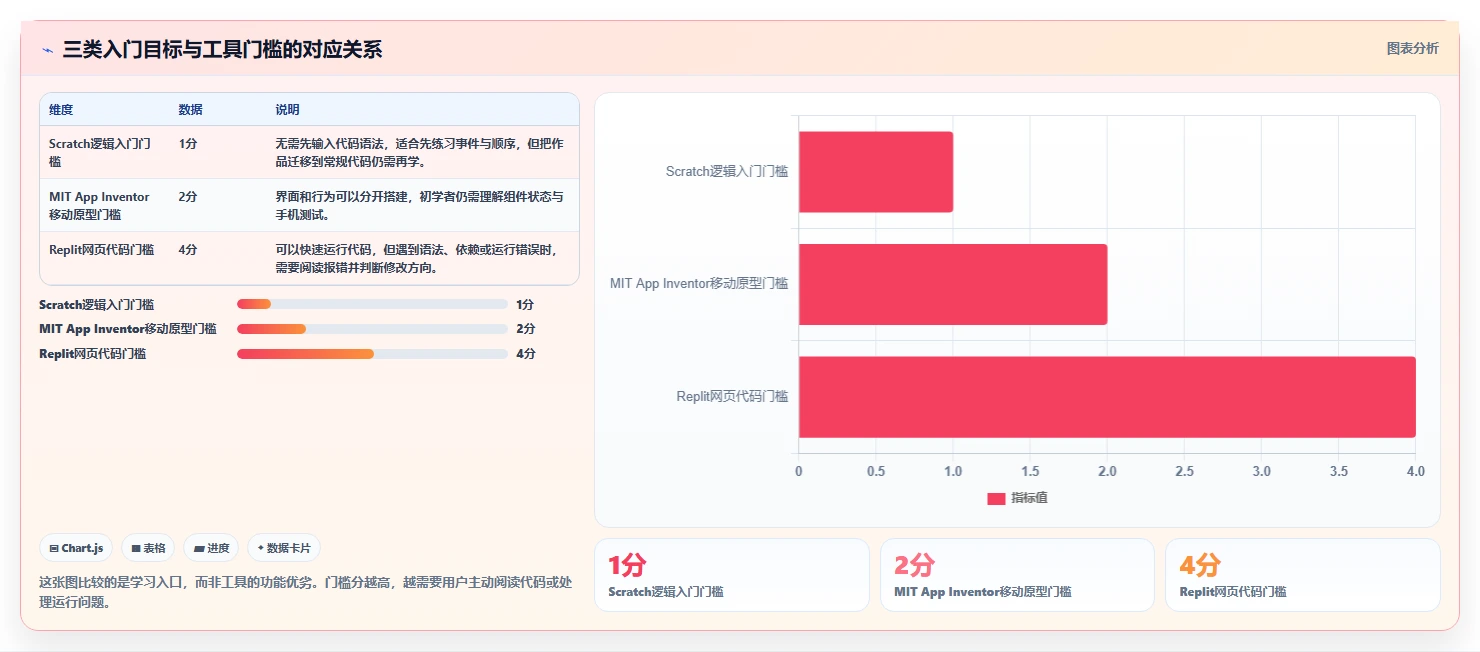Toggle the 指标值 legend swatch
The height and width of the screenshot is (652, 1480).
[x=996, y=498]
